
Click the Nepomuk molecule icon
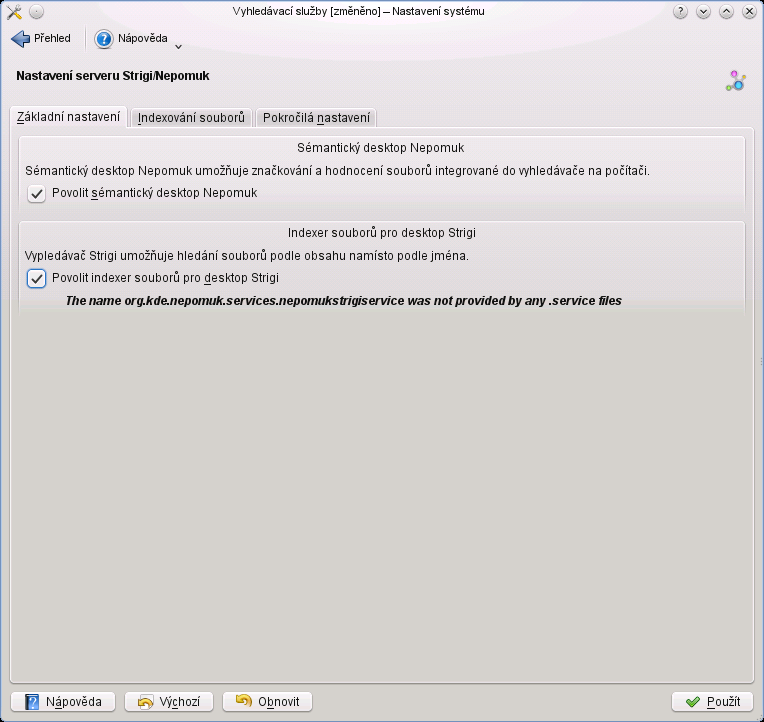click(x=736, y=81)
